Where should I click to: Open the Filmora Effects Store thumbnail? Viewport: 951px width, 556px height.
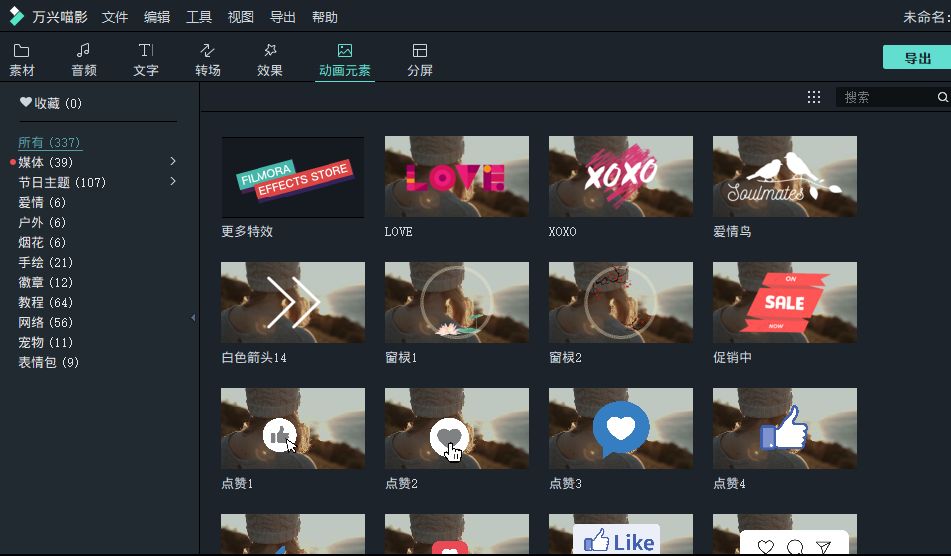point(293,176)
